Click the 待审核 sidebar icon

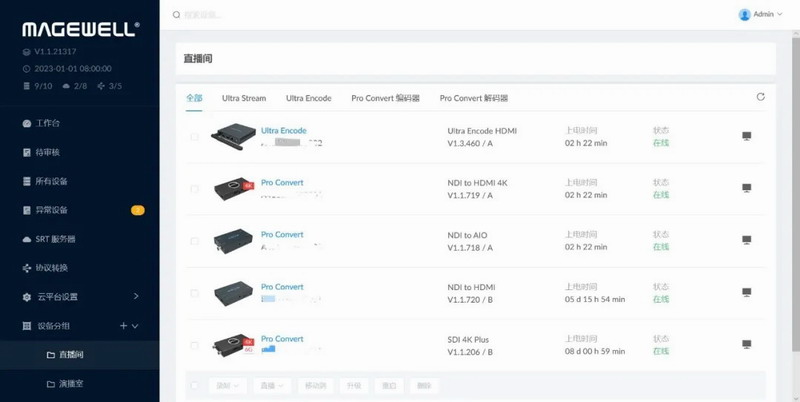pyautogui.click(x=27, y=152)
